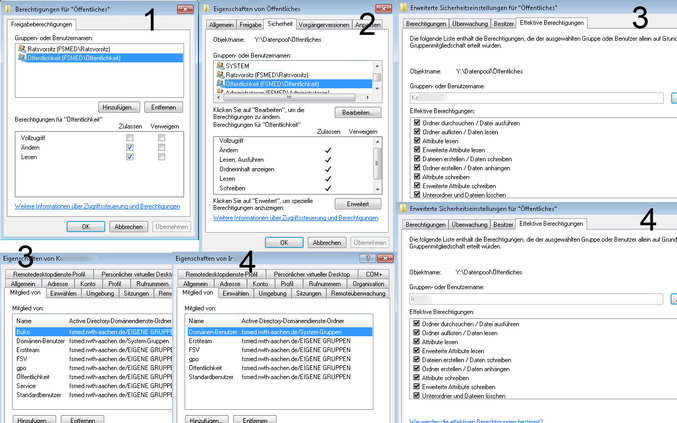Click Name column header in Eigenschaften von Ir

212,321
